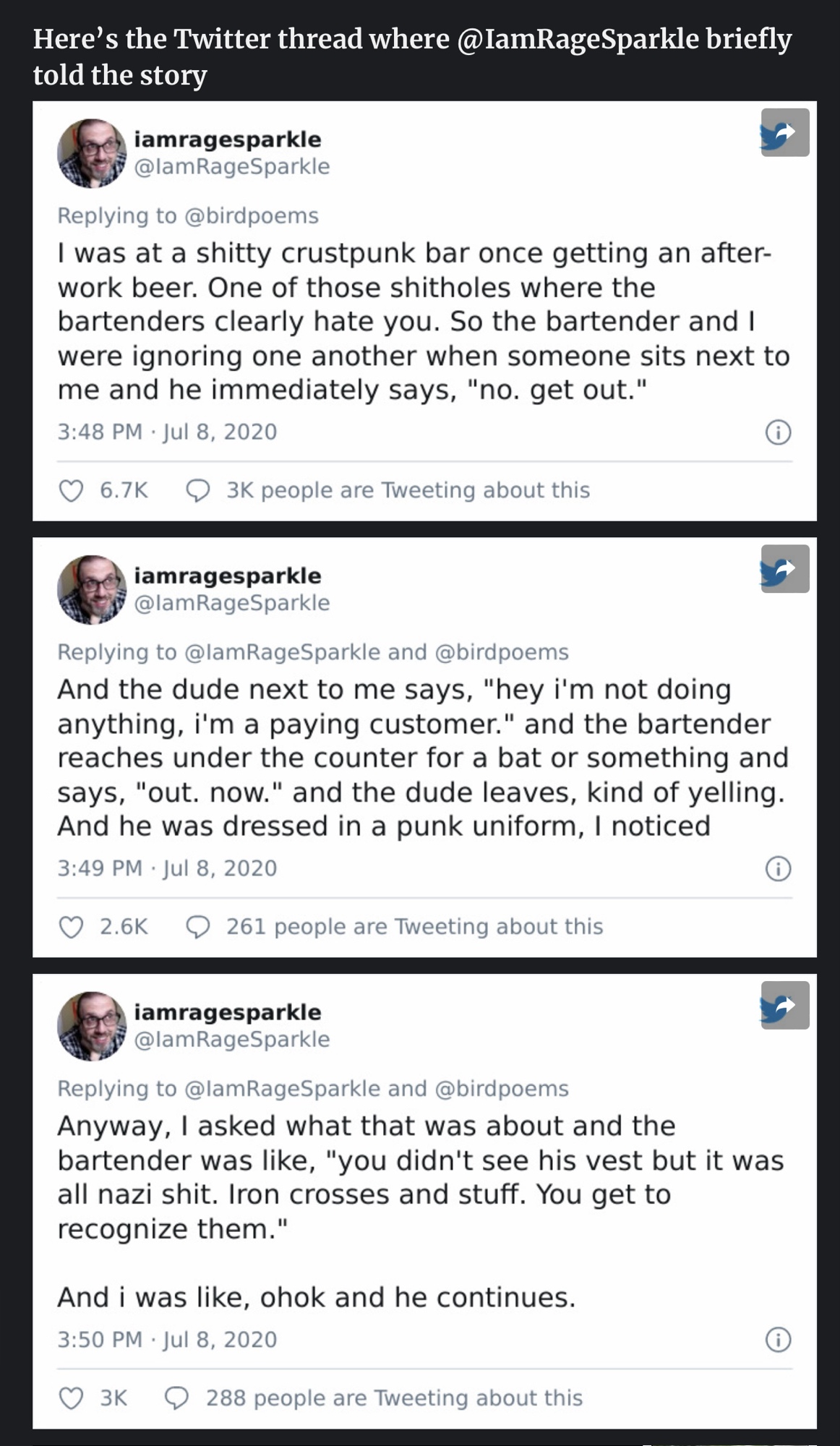Open the third tweet's profile avatar
This screenshot has width=840, height=1446.
coord(92,1026)
